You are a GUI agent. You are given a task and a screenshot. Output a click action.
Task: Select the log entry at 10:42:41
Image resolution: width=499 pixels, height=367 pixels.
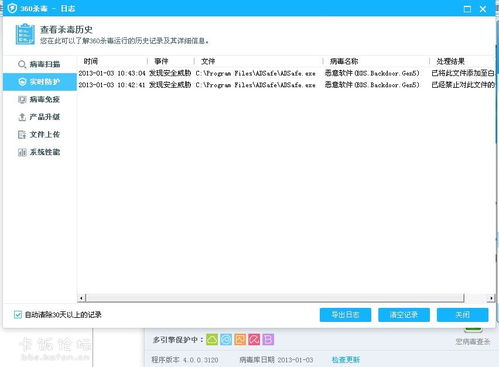point(286,85)
